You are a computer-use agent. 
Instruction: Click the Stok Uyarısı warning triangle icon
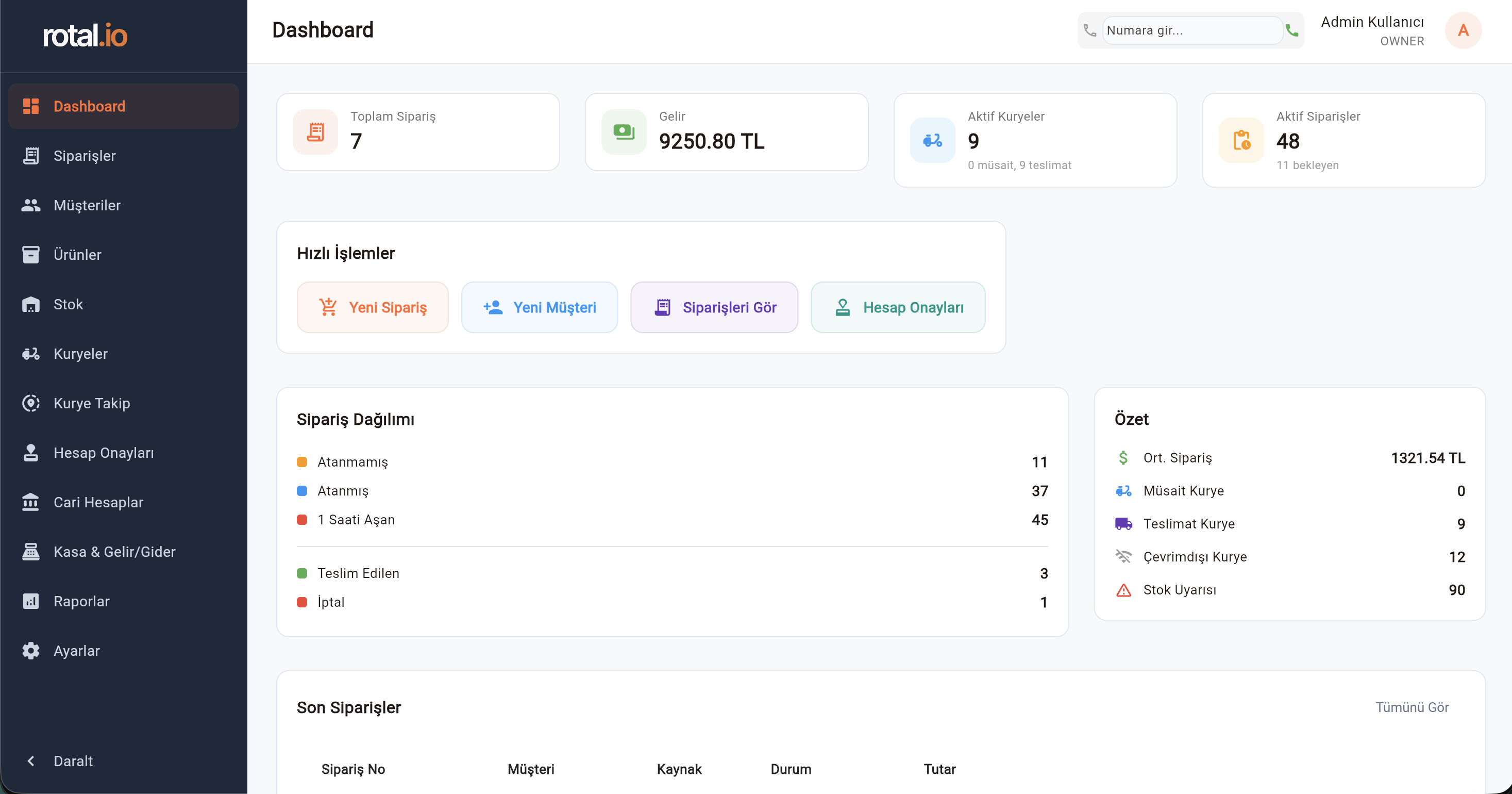pyautogui.click(x=1123, y=590)
